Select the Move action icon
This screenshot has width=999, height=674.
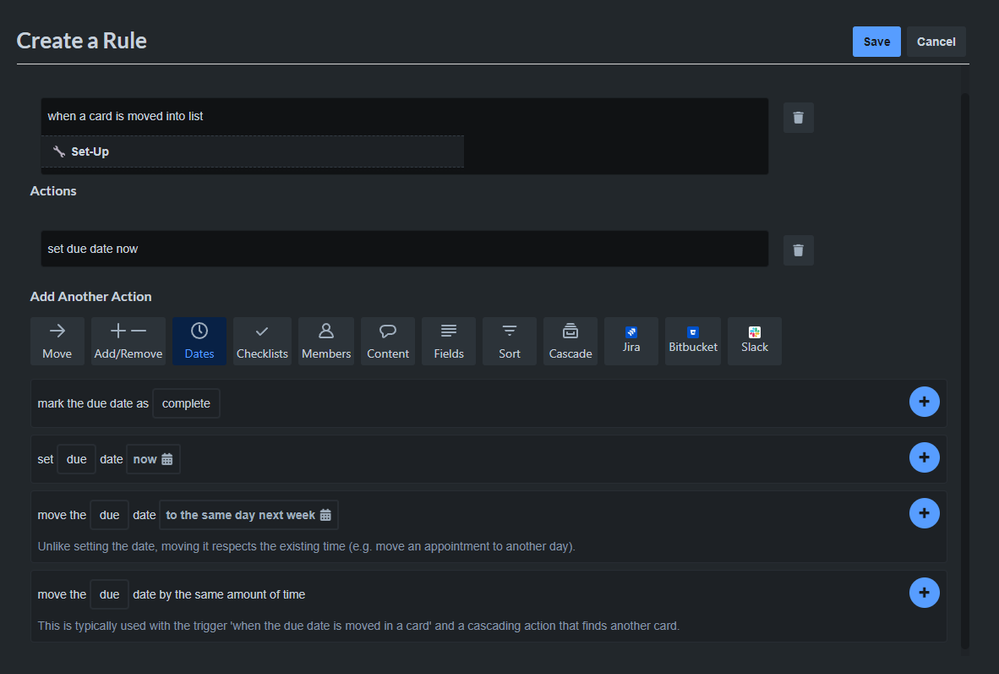[57, 341]
